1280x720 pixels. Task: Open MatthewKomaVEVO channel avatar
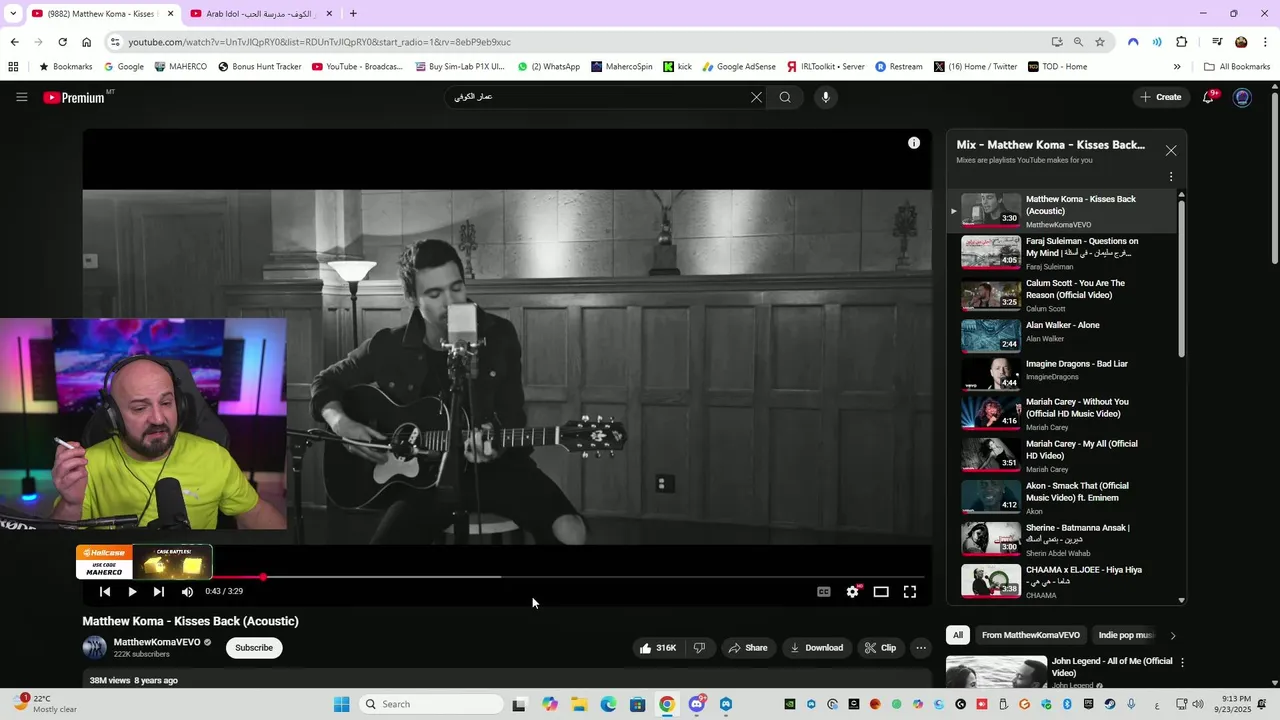tap(95, 648)
